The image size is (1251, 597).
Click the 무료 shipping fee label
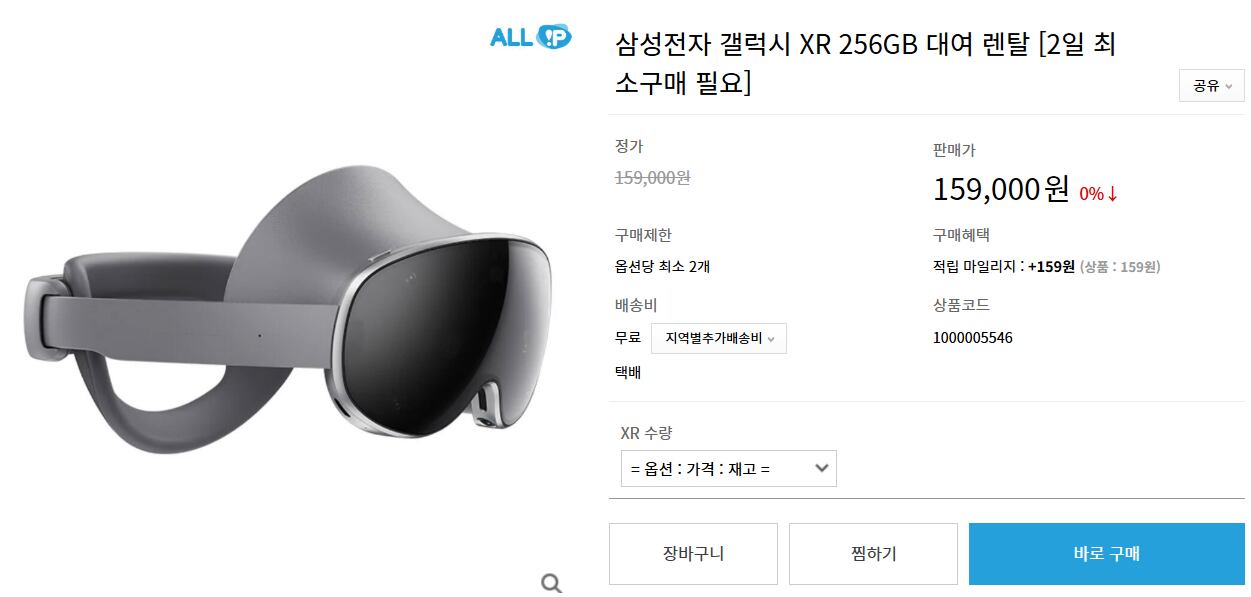tap(628, 338)
